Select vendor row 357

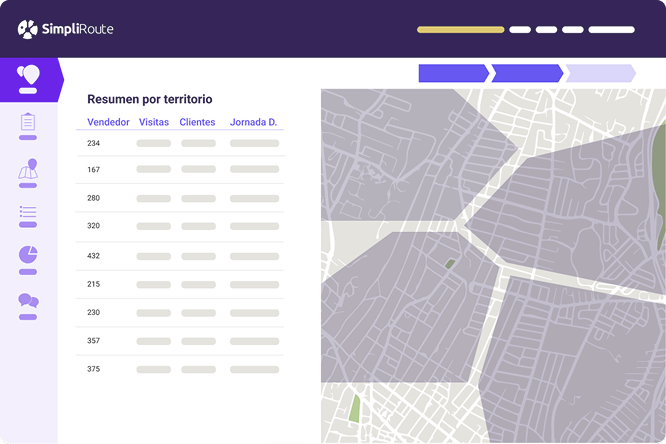pos(180,341)
